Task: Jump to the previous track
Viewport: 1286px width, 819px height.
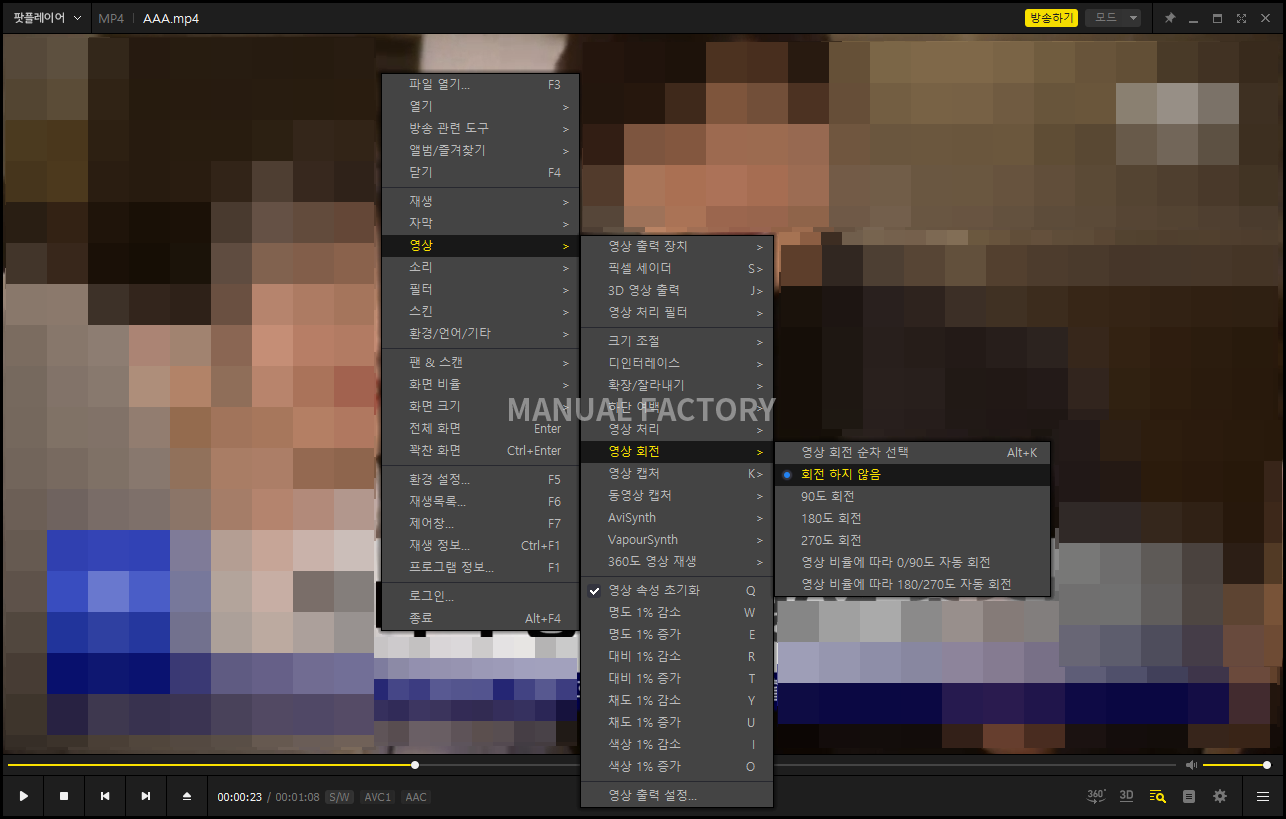Action: 105,796
